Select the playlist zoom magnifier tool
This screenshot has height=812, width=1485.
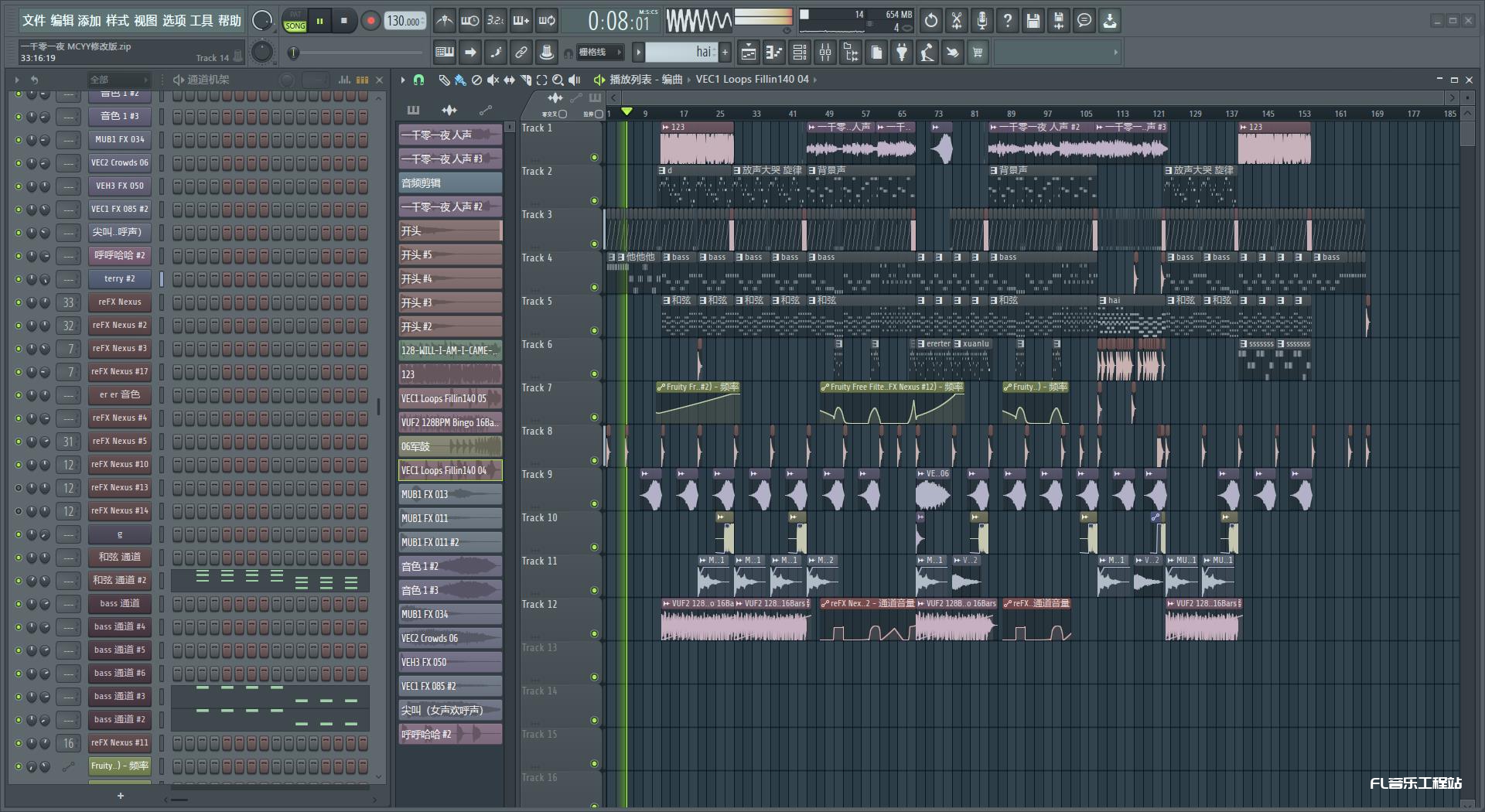pyautogui.click(x=558, y=80)
